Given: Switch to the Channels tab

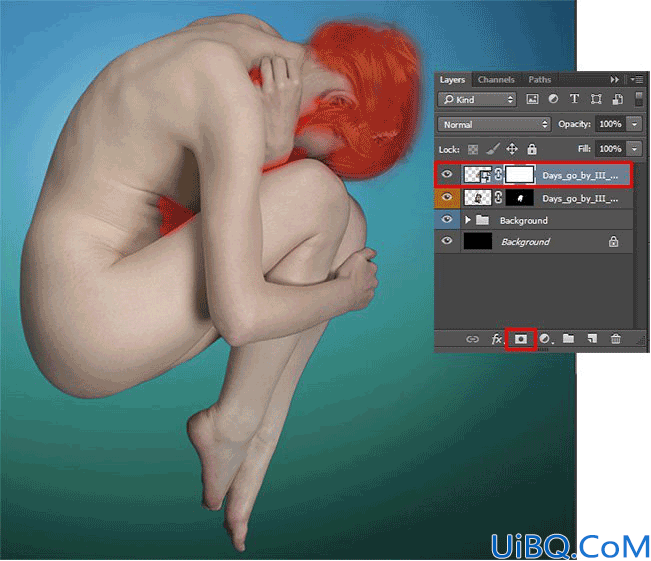Looking at the screenshot, I should pyautogui.click(x=496, y=79).
